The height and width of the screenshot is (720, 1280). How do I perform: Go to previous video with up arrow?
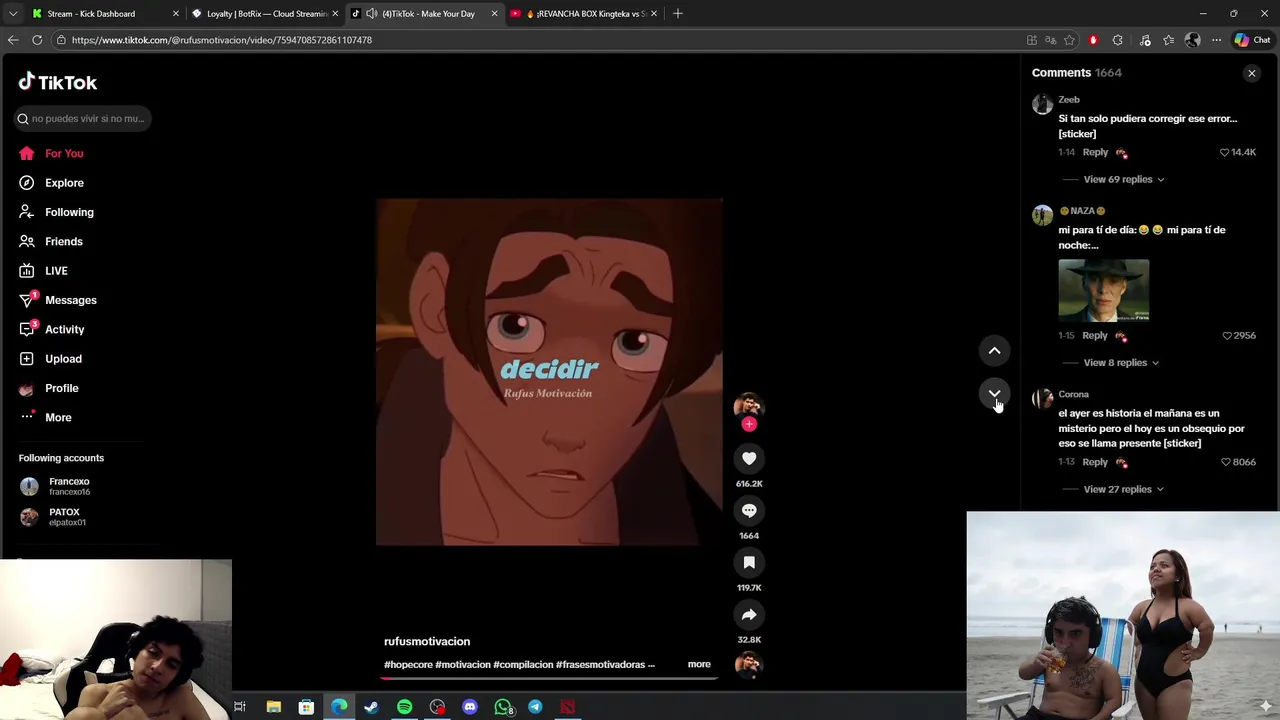click(994, 350)
